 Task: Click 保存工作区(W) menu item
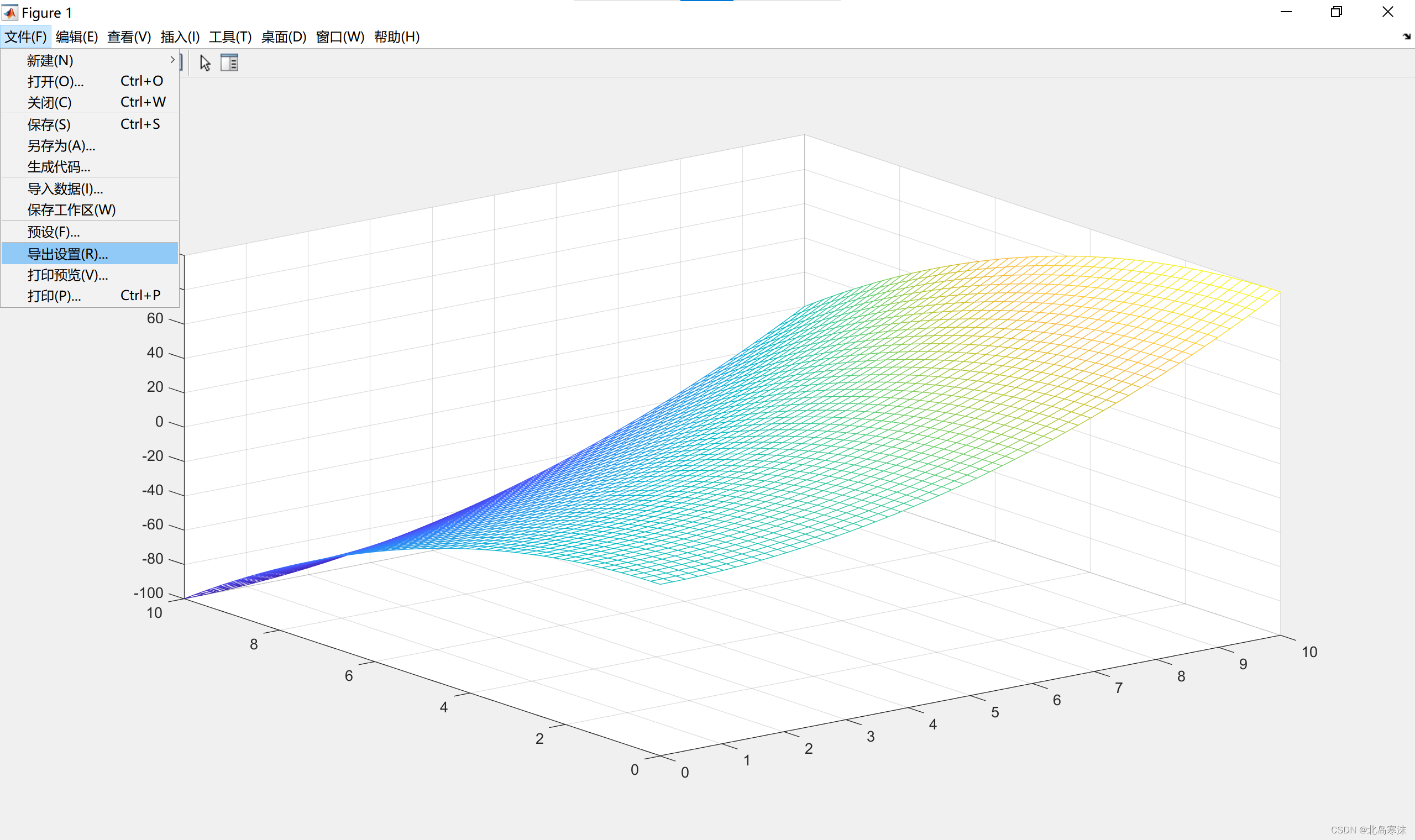[71, 210]
